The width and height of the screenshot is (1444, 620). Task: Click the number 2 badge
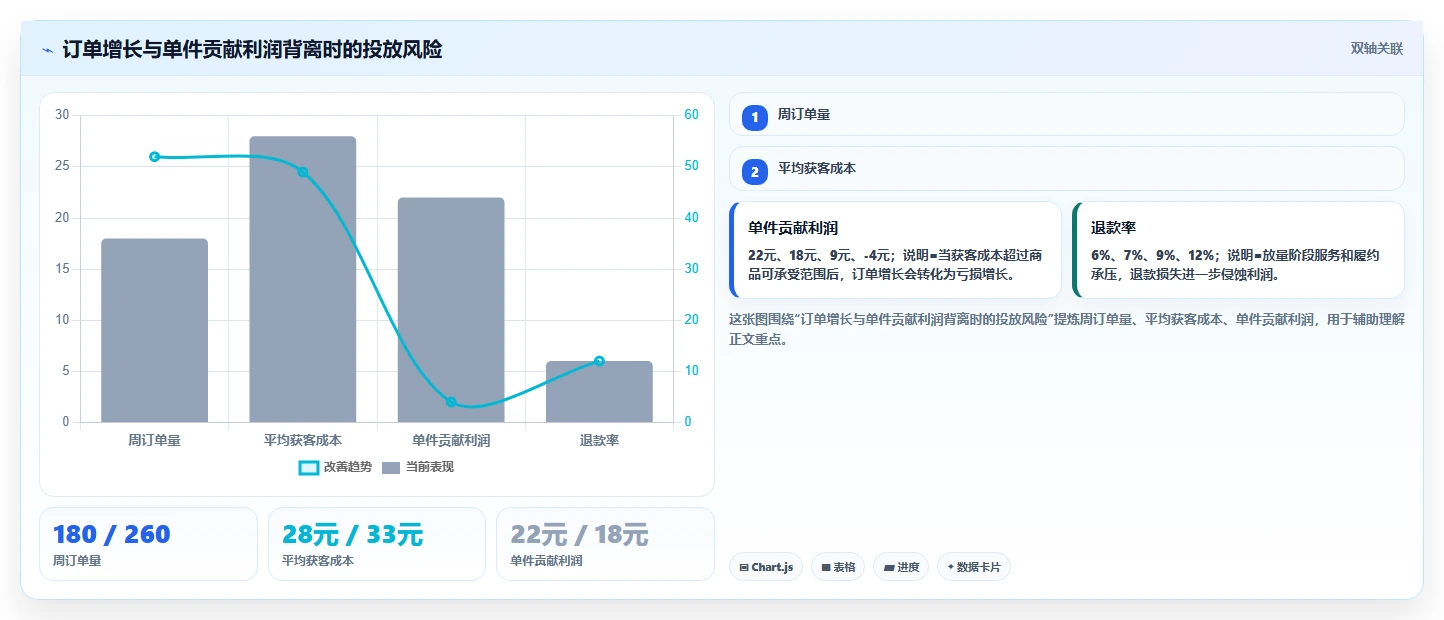point(754,172)
